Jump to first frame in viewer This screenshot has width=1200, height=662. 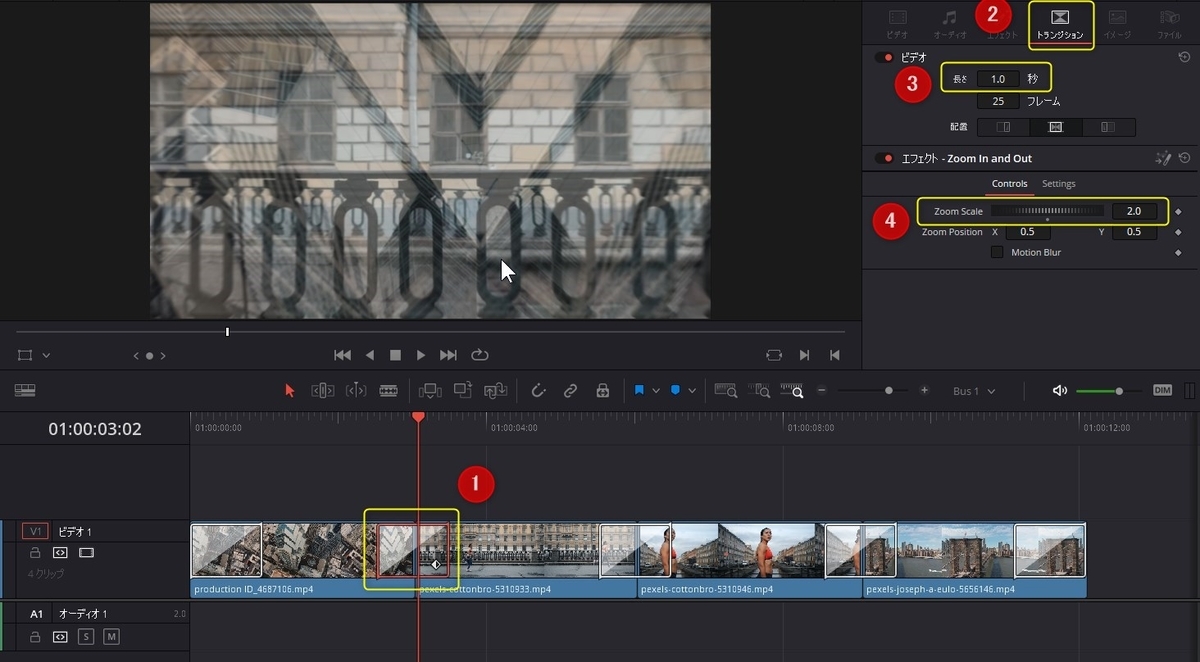[x=342, y=355]
